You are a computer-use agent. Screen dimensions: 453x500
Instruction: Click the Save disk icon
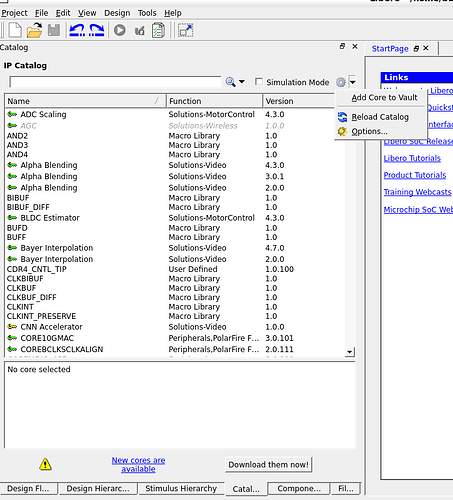tap(54, 31)
